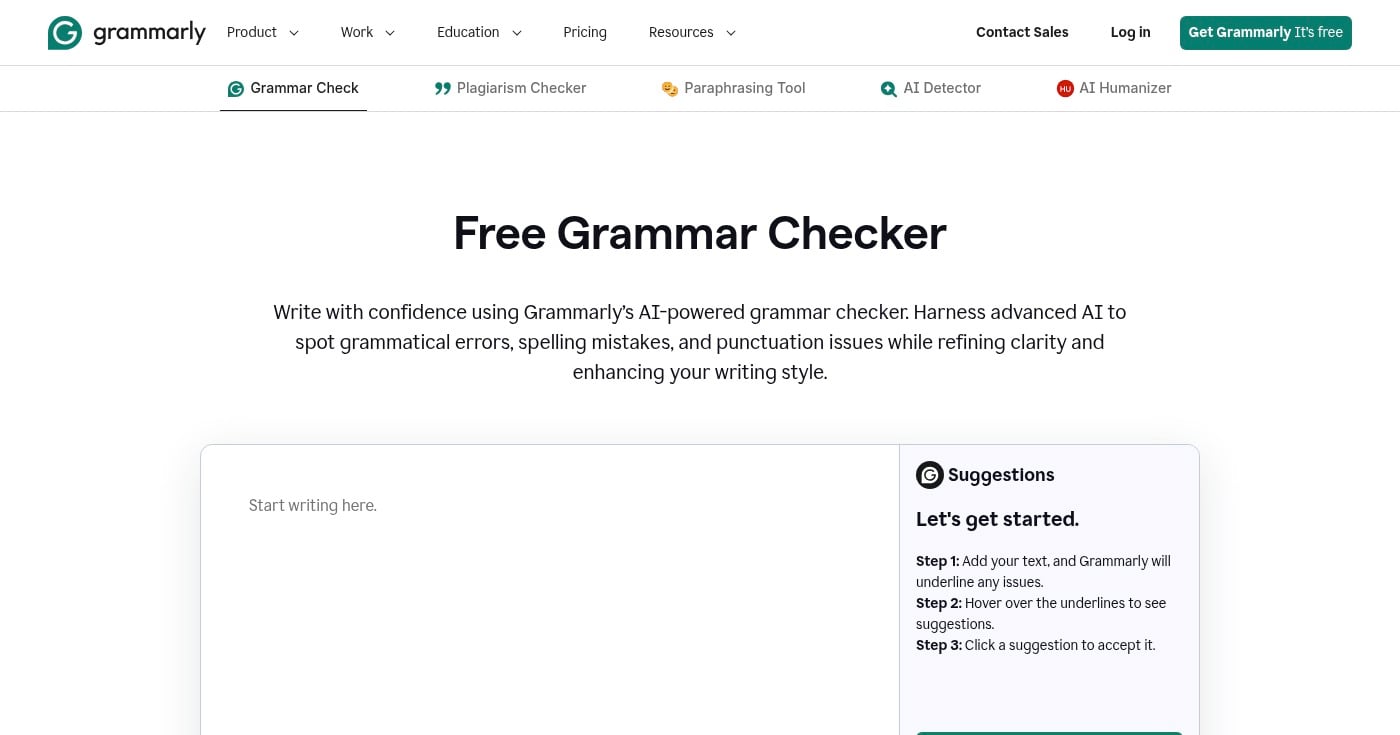Click the AI Humanizer HU badge icon
The width and height of the screenshot is (1400, 735).
[1065, 88]
